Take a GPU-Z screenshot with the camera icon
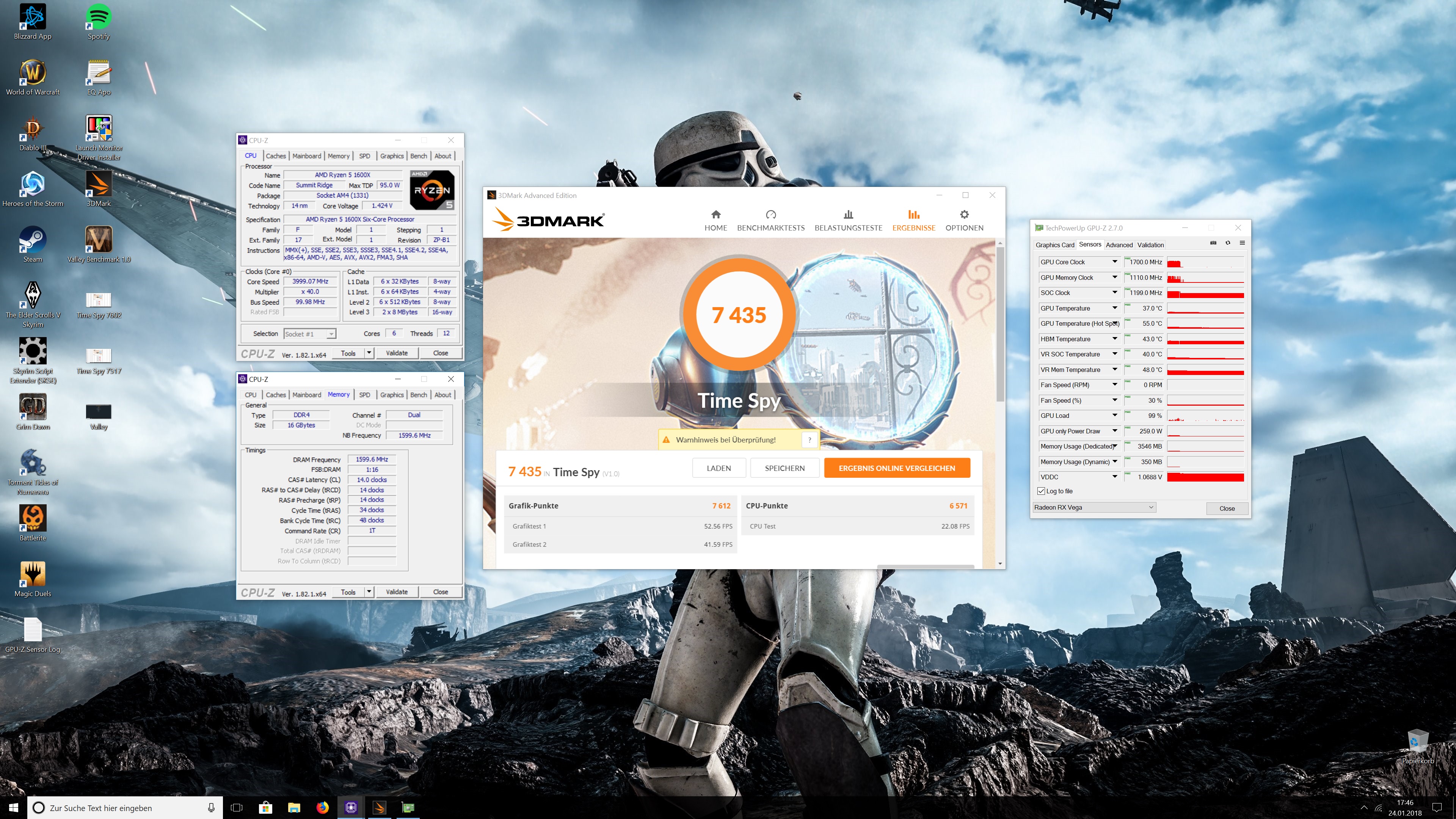The height and width of the screenshot is (819, 1456). pos(1213,243)
